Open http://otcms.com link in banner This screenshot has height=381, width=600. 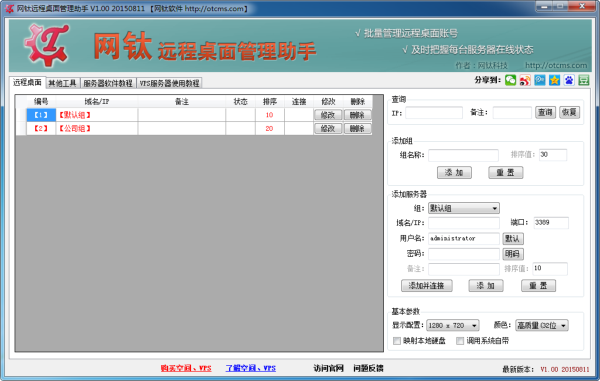point(556,65)
